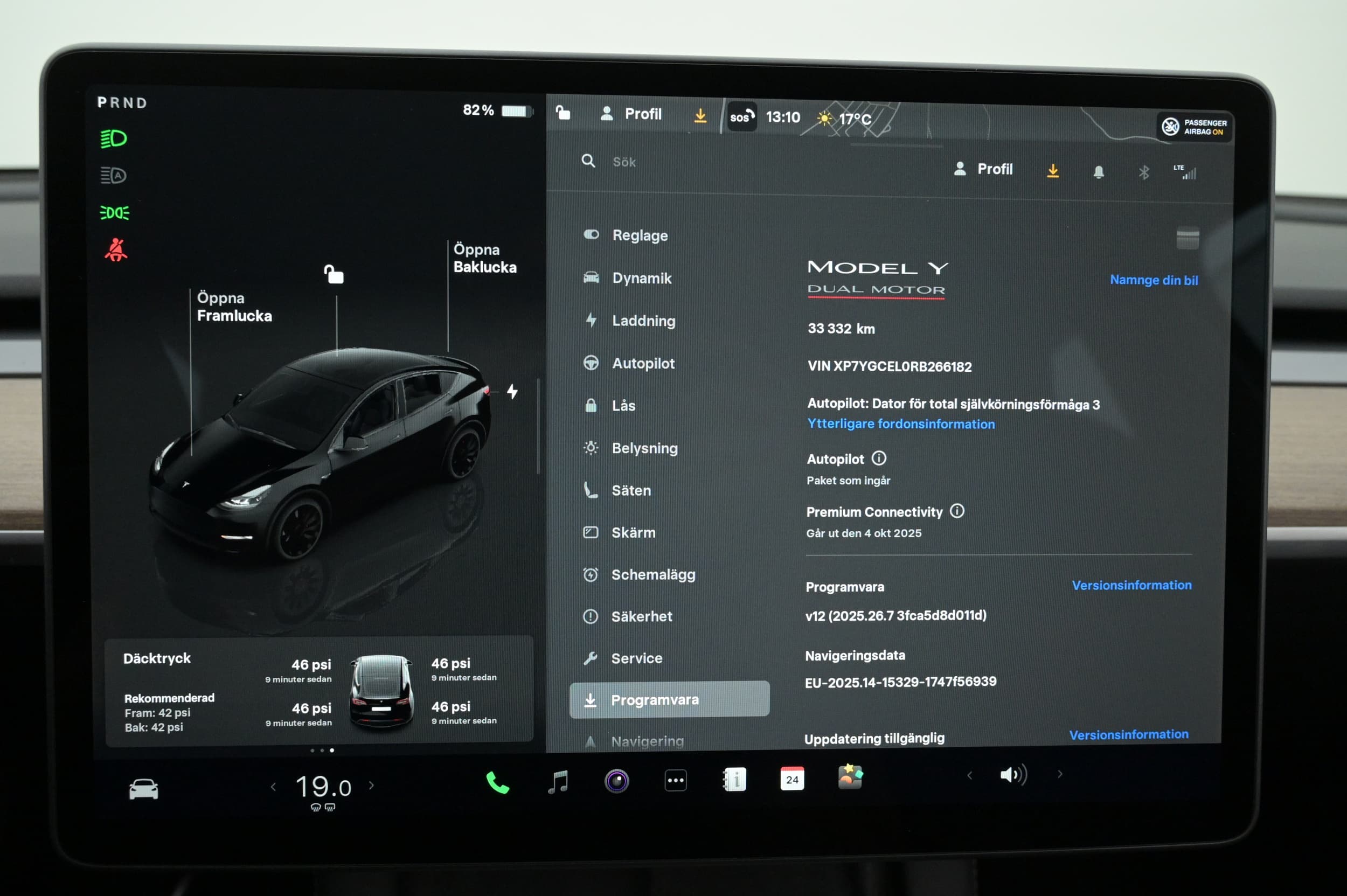Image resolution: width=1347 pixels, height=896 pixels.
Task: Open Bluetooth settings
Action: click(x=1143, y=172)
